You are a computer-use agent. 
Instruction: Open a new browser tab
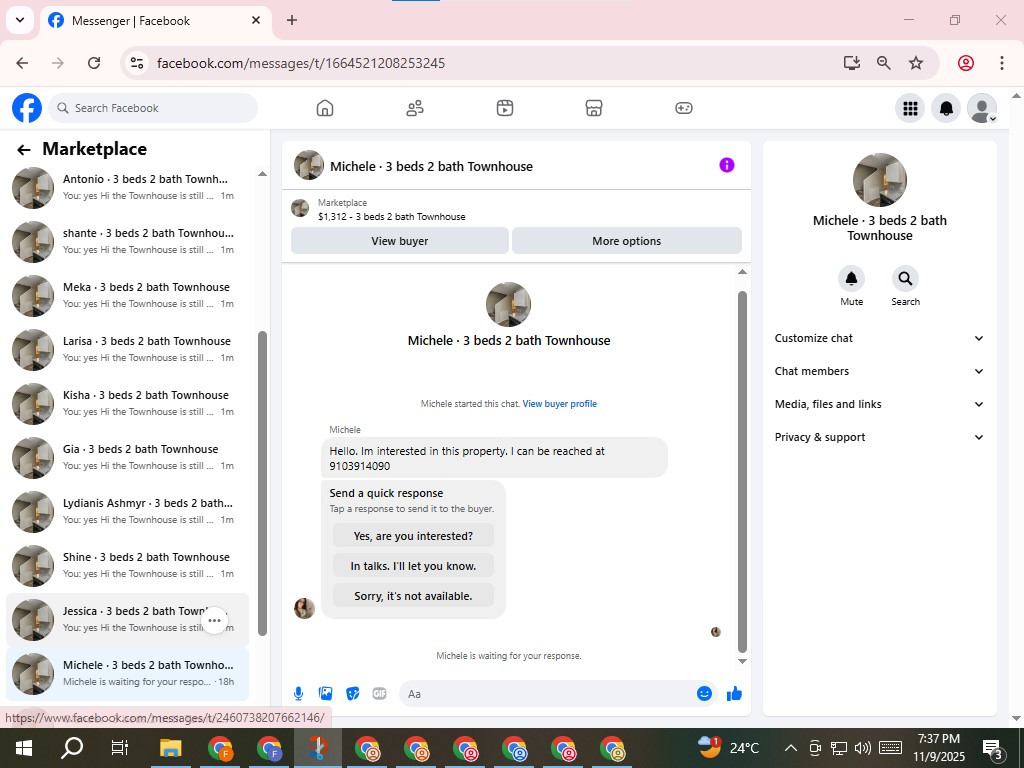[292, 20]
